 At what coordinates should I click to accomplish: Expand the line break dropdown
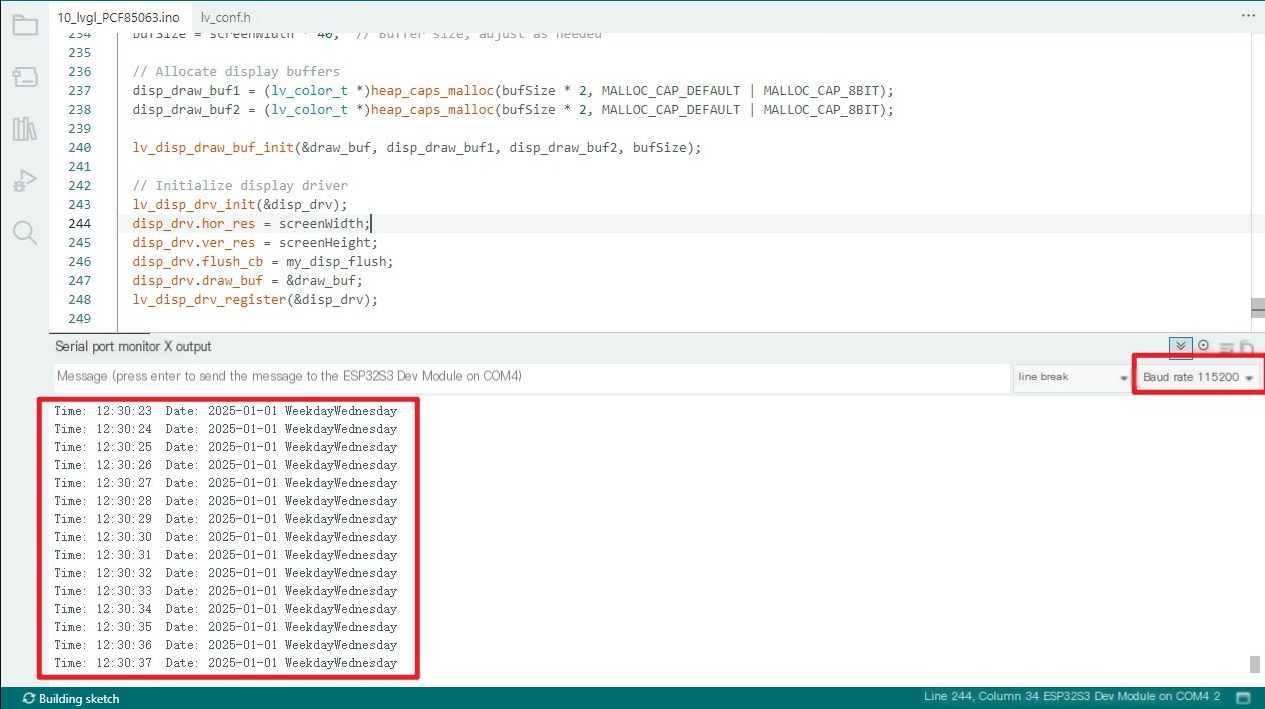pos(1071,377)
